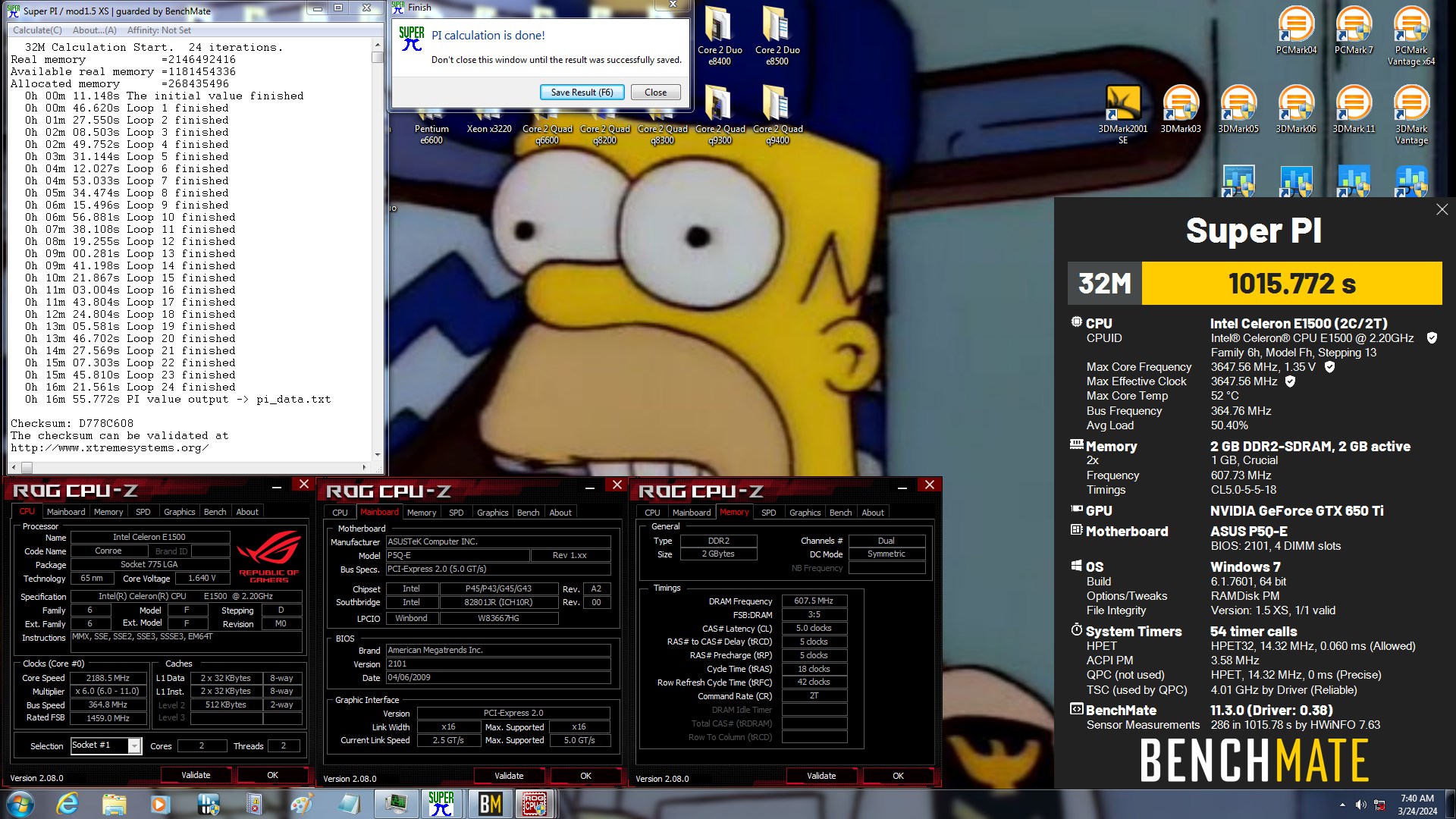
Task: Click Checksum: D778C608 text line
Action: pyautogui.click(x=72, y=424)
